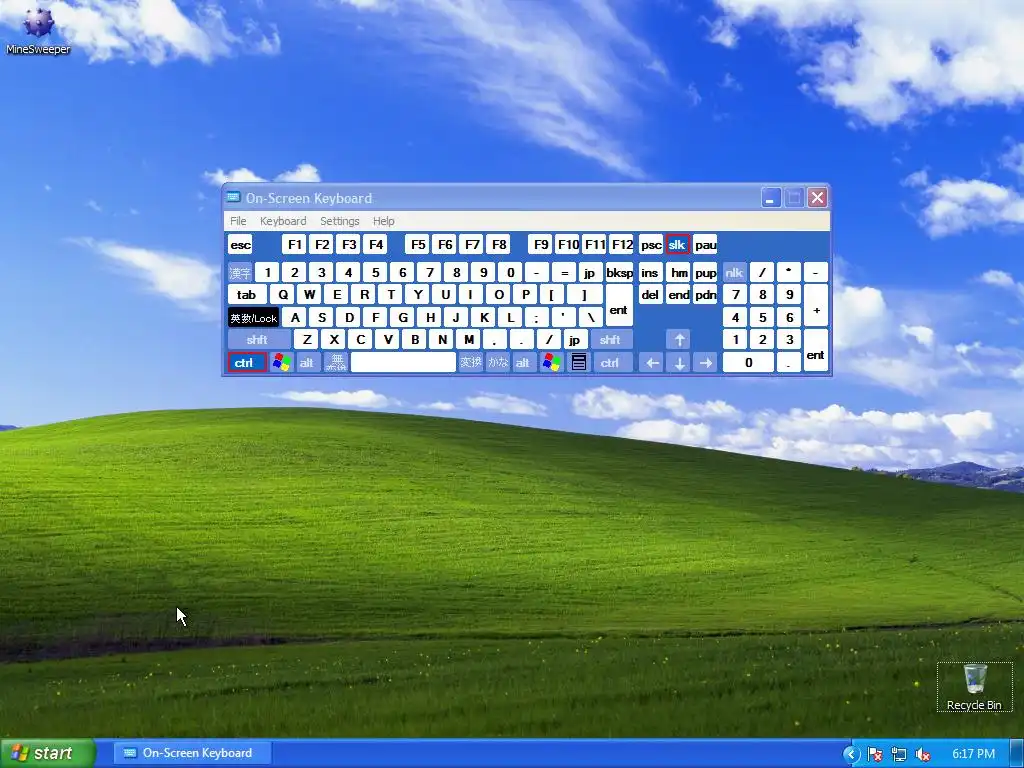The height and width of the screenshot is (768, 1024).
Task: Click the main ent key beside brackets
Action: coord(619,306)
